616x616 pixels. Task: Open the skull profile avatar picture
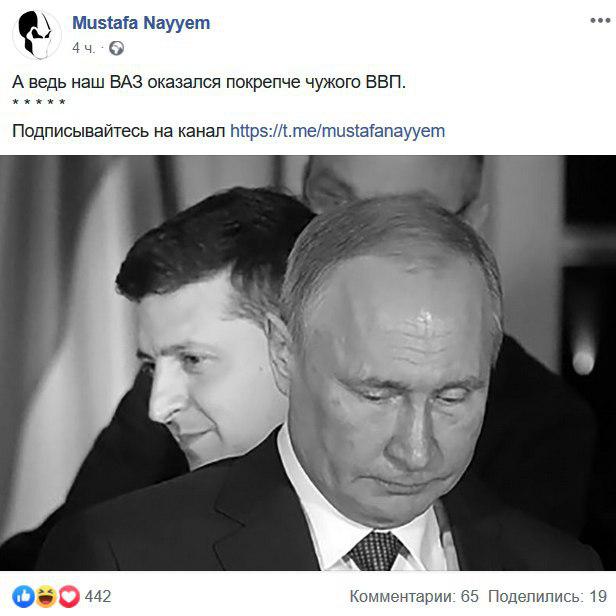(x=37, y=35)
